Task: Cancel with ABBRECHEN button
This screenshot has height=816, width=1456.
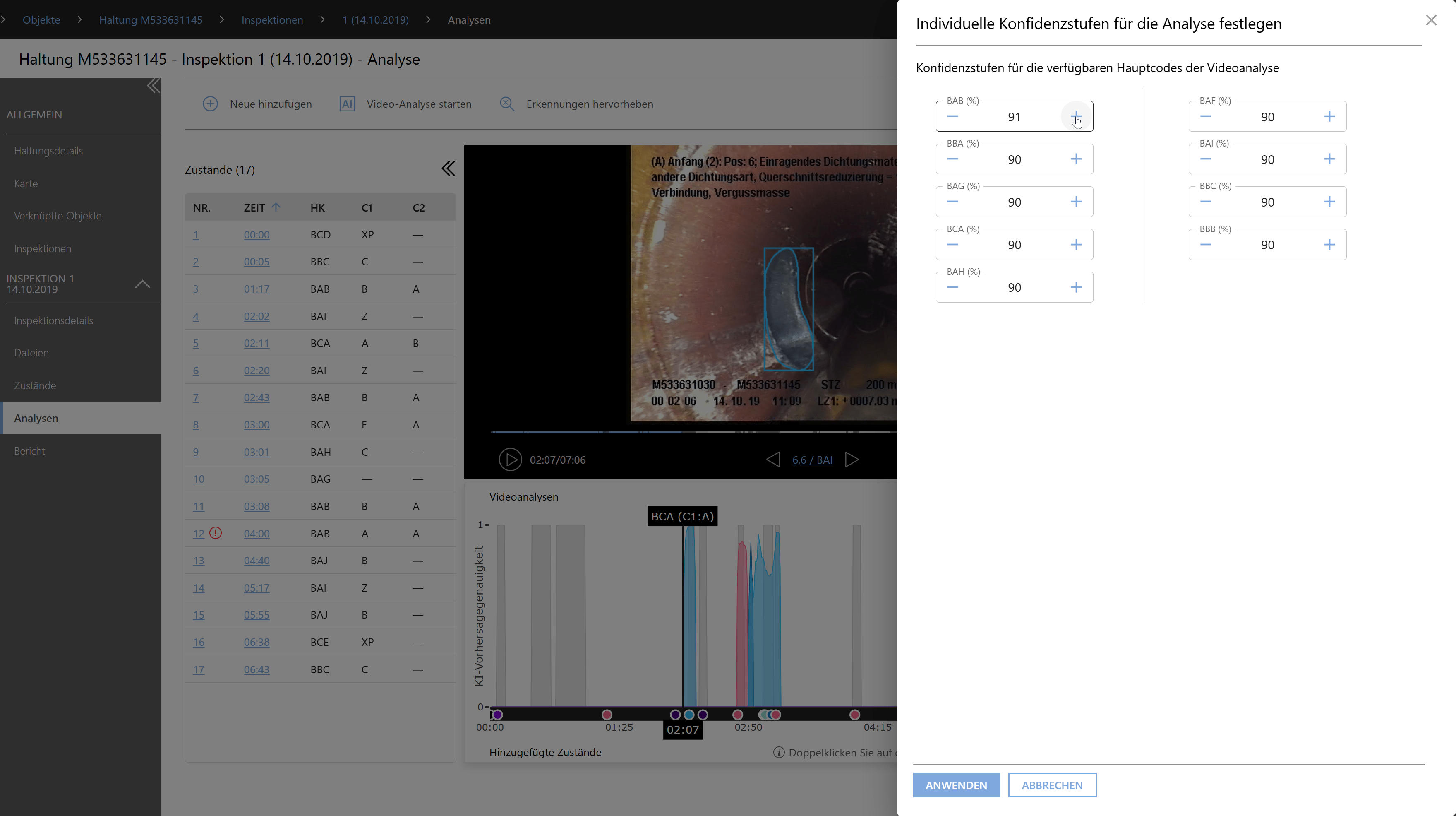Action: click(1052, 785)
